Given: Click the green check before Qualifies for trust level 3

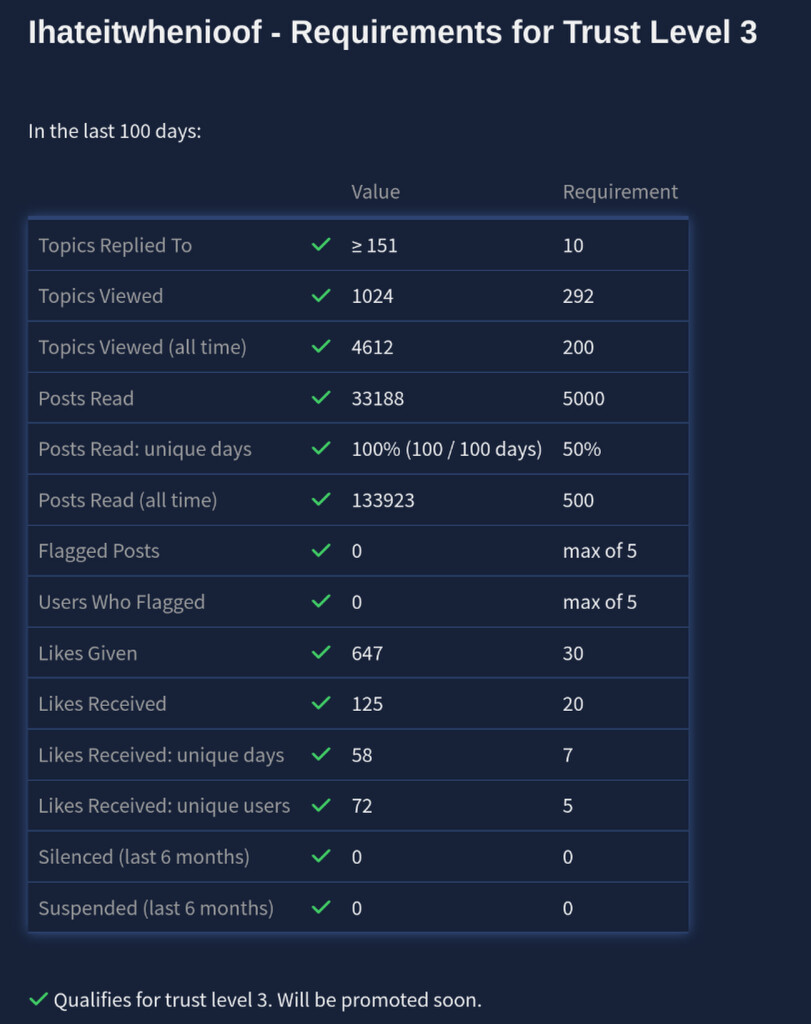Looking at the screenshot, I should [x=39, y=999].
